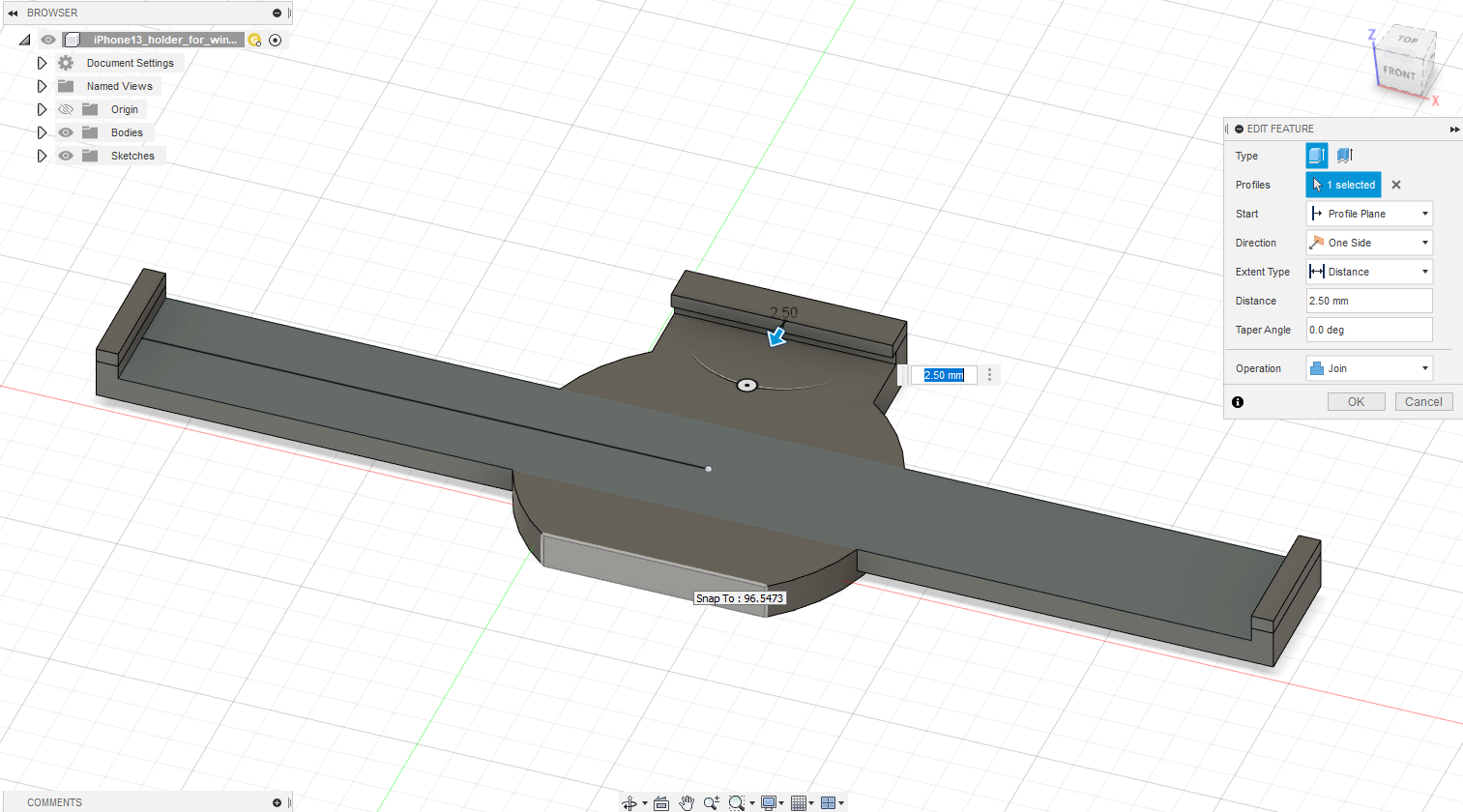Open Display Settings dropdown arrow
This screenshot has height=812, width=1463.
(781, 803)
